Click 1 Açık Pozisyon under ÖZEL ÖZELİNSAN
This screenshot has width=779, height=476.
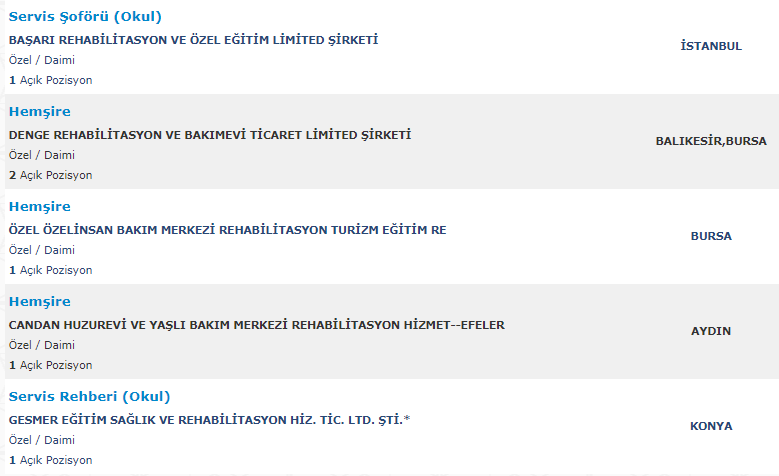[51, 270]
